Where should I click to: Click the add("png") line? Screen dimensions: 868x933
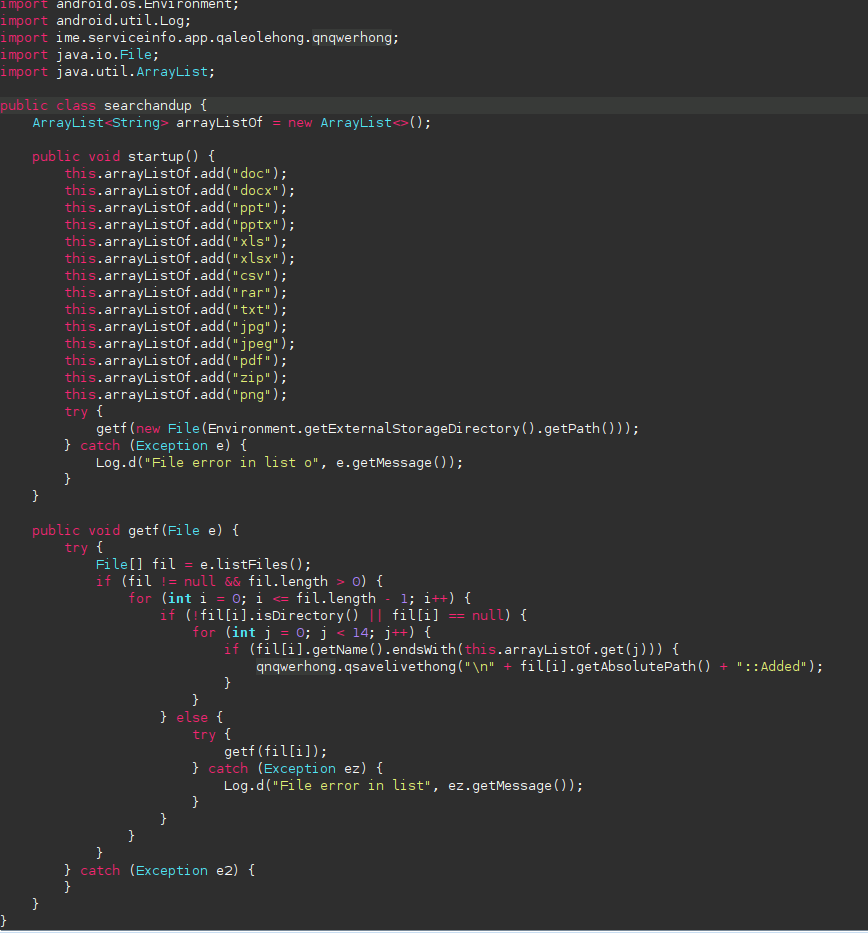pyautogui.click(x=176, y=395)
